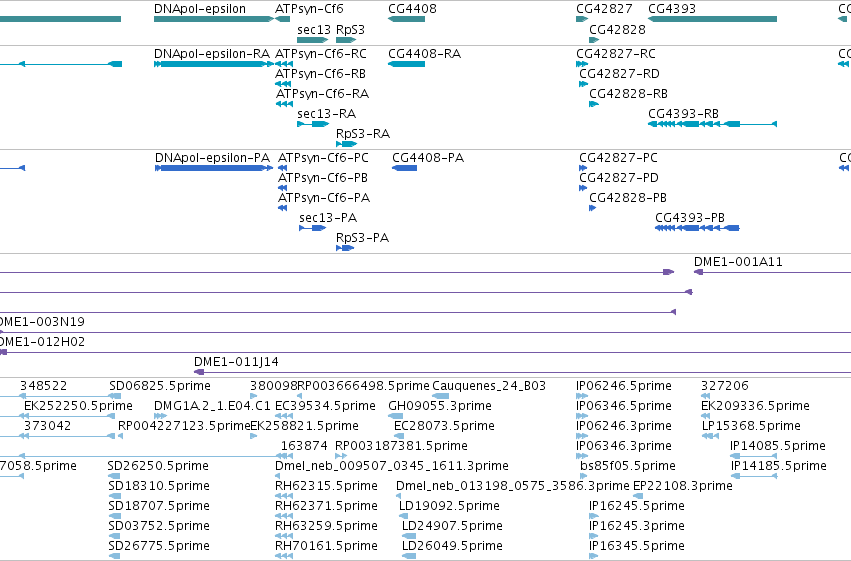Click the EC28073.5prime EST label

tap(444, 426)
